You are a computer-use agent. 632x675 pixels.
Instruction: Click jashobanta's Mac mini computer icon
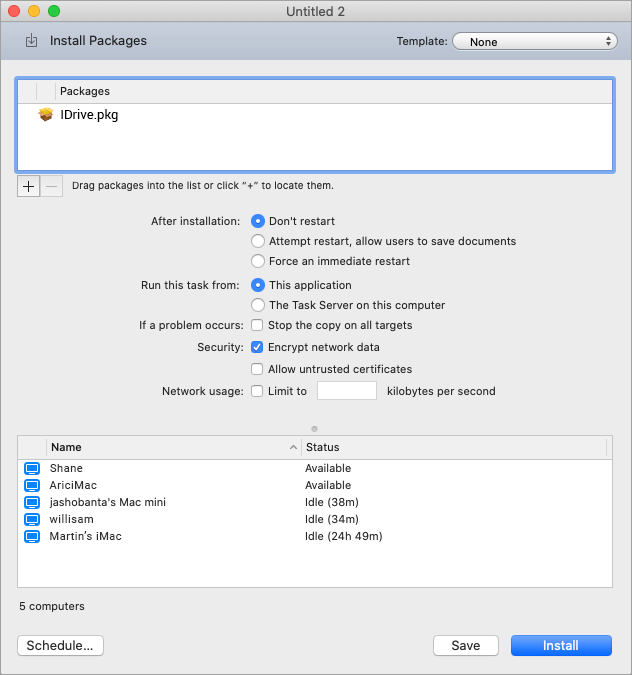click(32, 502)
